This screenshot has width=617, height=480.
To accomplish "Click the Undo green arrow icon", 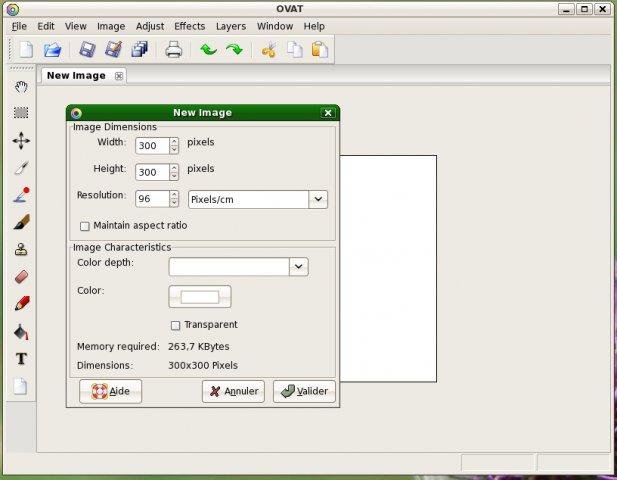I will coord(208,50).
